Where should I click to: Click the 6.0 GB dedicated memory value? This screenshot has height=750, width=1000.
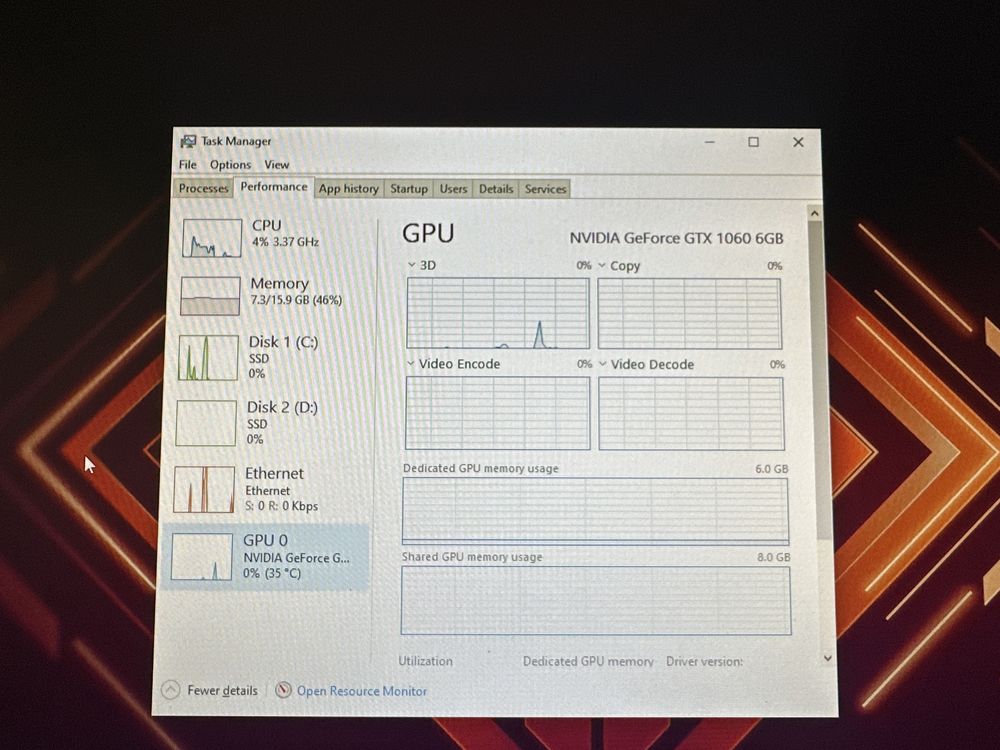[772, 469]
